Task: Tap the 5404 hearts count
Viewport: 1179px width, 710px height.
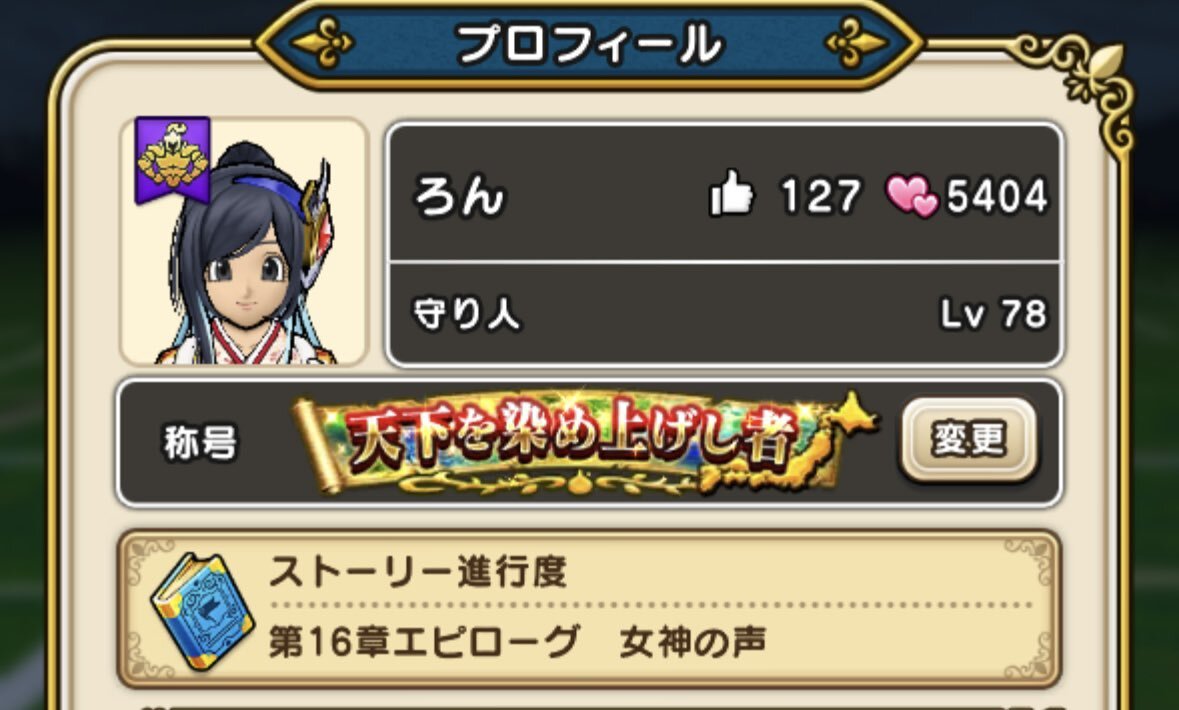Action: click(x=997, y=196)
